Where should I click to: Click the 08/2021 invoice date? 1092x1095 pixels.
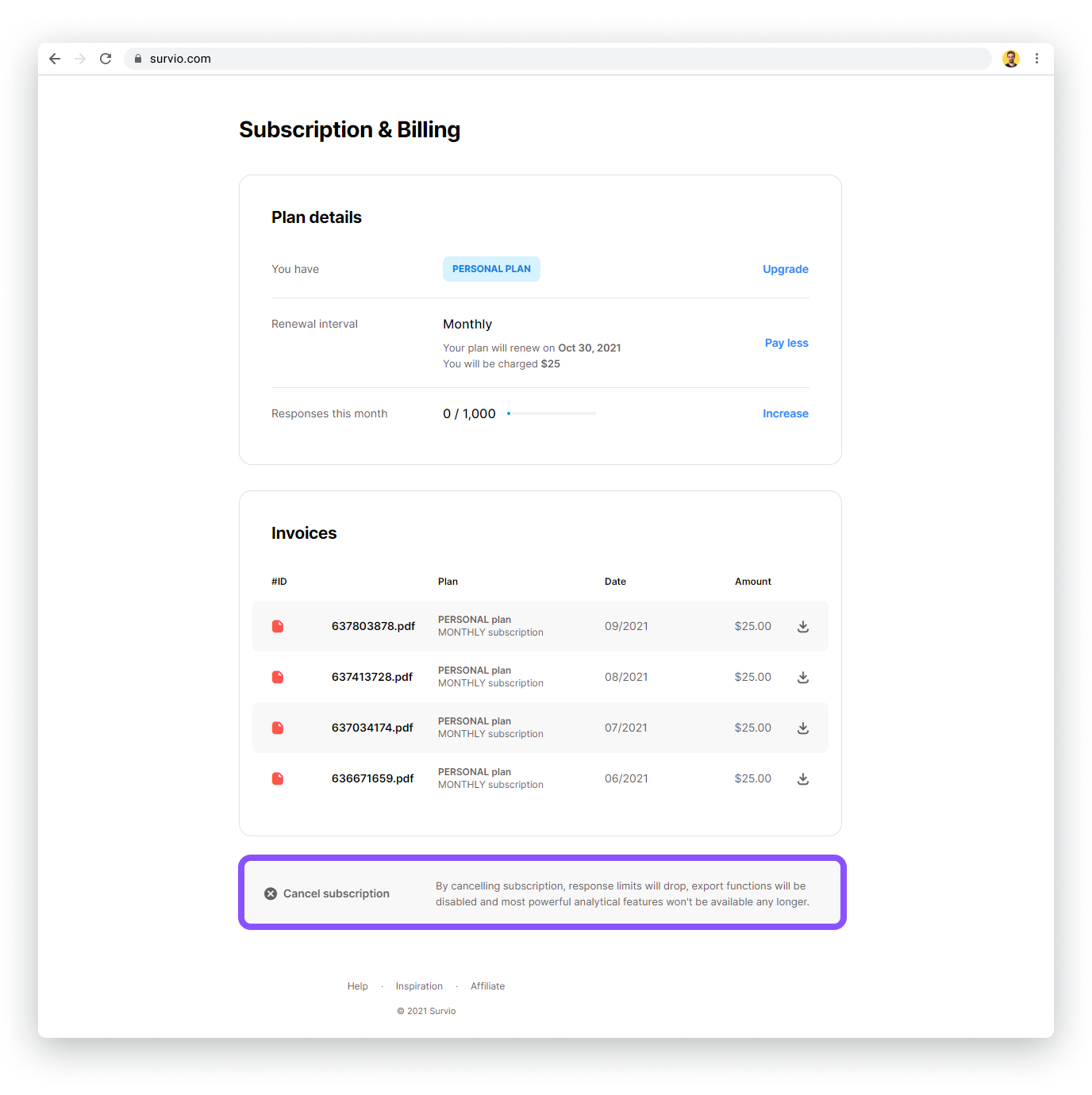click(626, 677)
